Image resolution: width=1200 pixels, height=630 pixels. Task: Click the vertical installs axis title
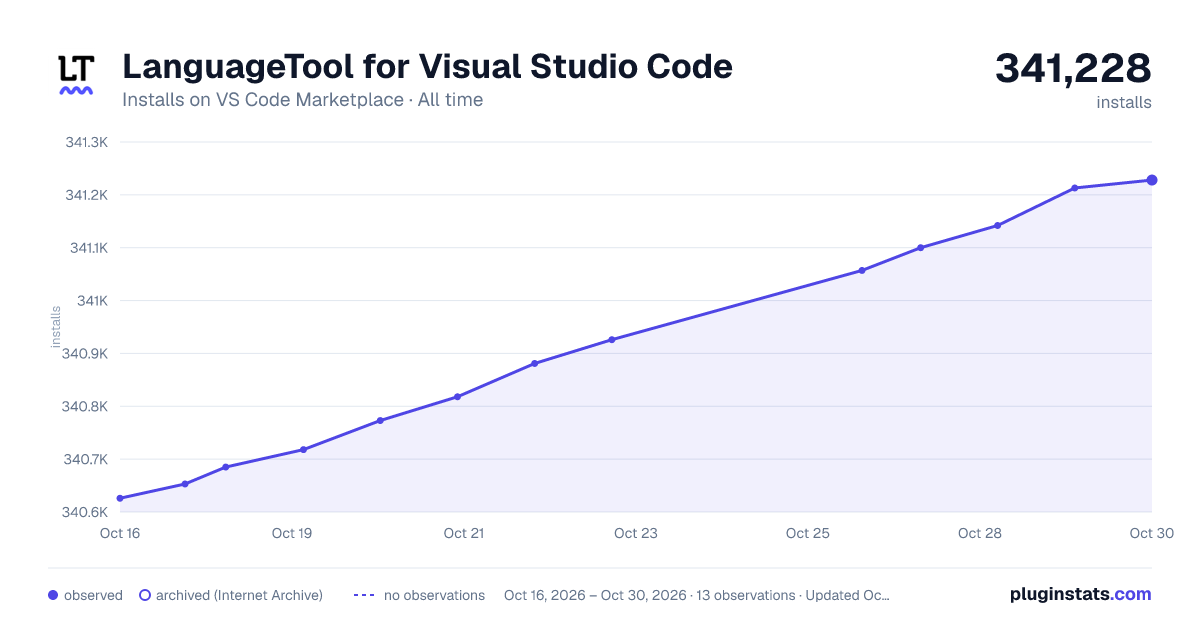pyautogui.click(x=56, y=327)
